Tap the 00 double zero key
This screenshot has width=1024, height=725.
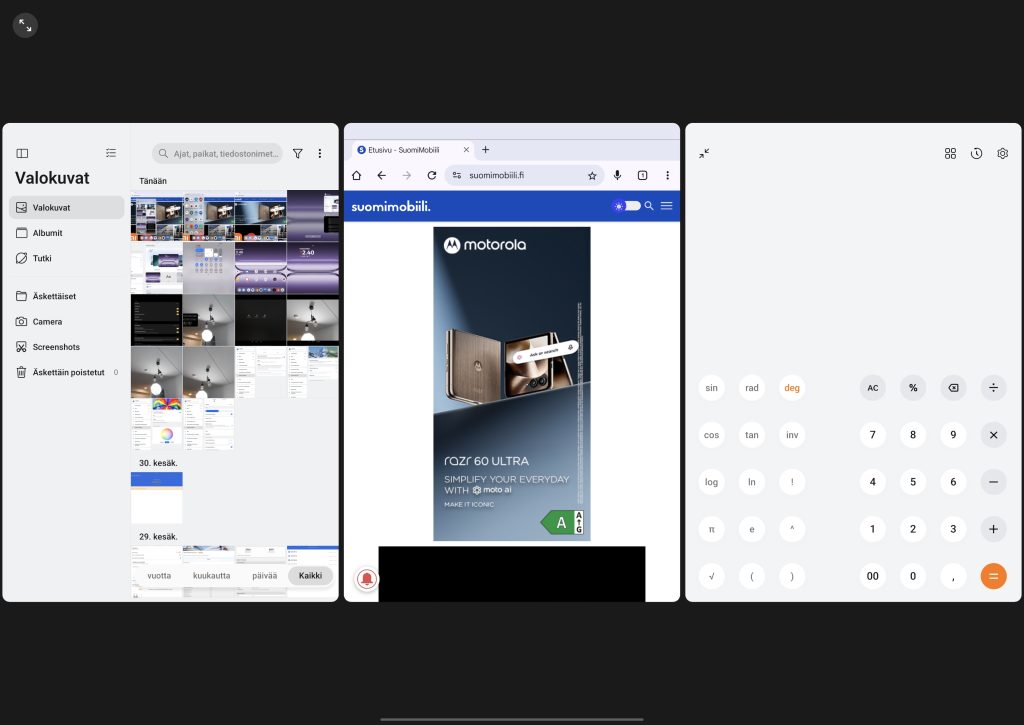[872, 576]
